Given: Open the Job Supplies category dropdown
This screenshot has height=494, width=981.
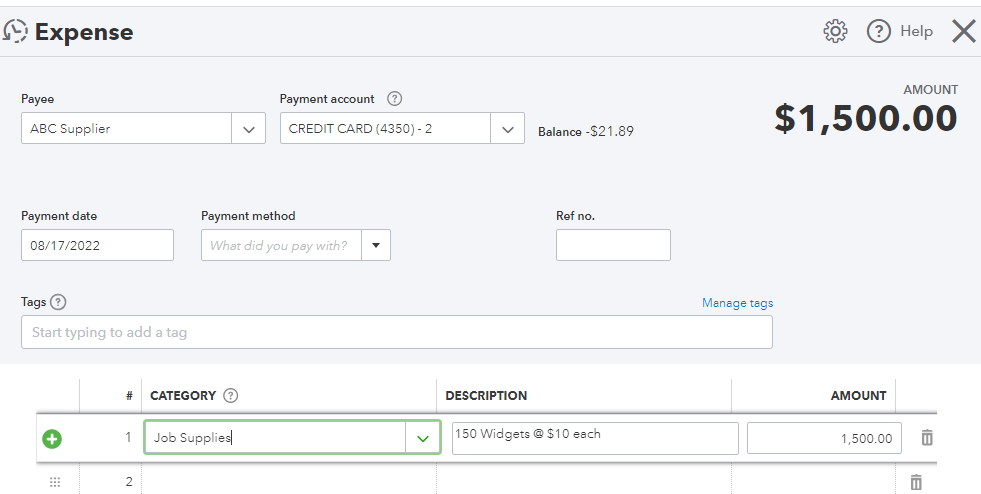Looking at the screenshot, I should (x=422, y=438).
